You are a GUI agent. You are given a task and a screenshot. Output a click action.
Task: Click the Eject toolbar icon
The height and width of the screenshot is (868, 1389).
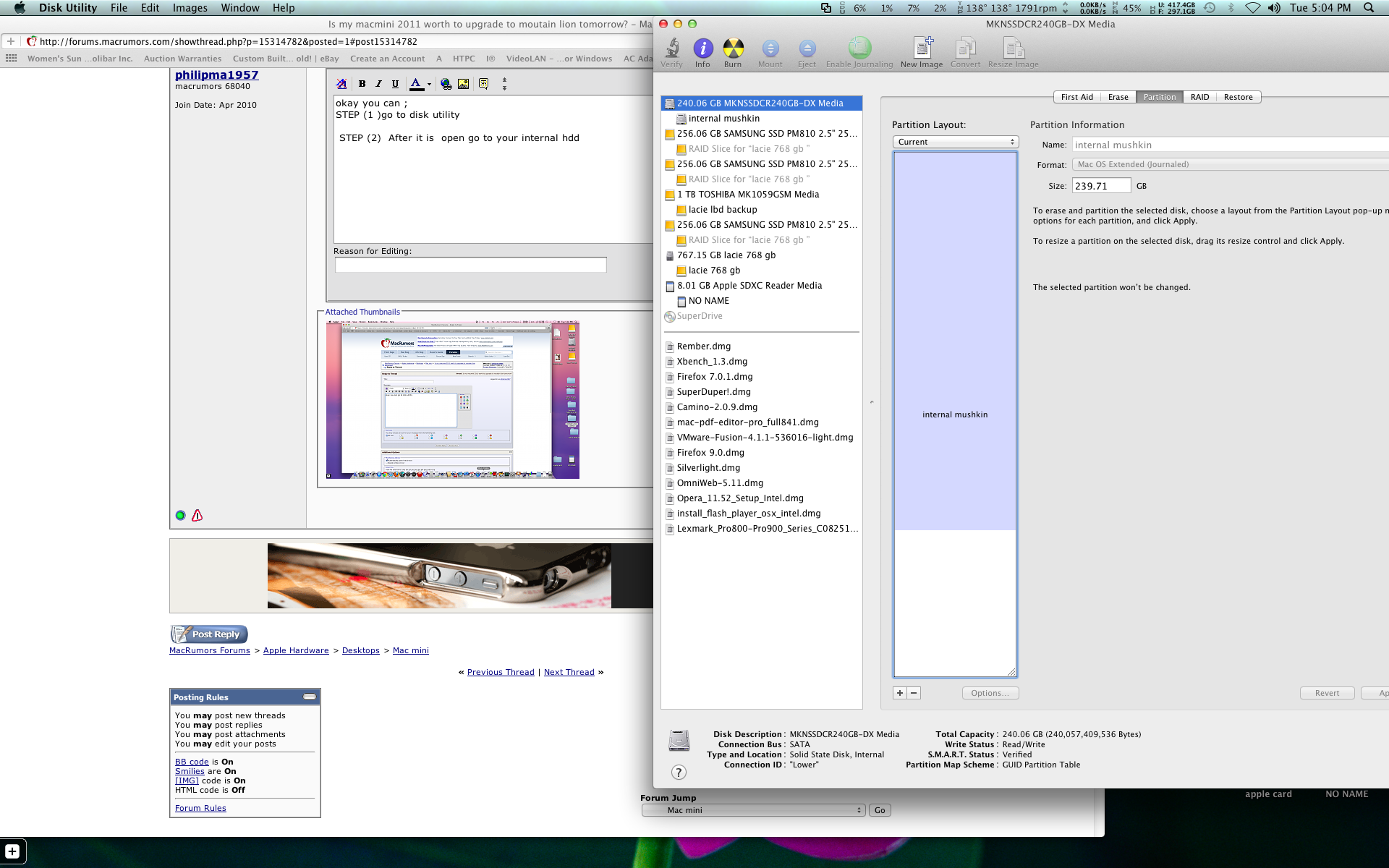[x=807, y=48]
